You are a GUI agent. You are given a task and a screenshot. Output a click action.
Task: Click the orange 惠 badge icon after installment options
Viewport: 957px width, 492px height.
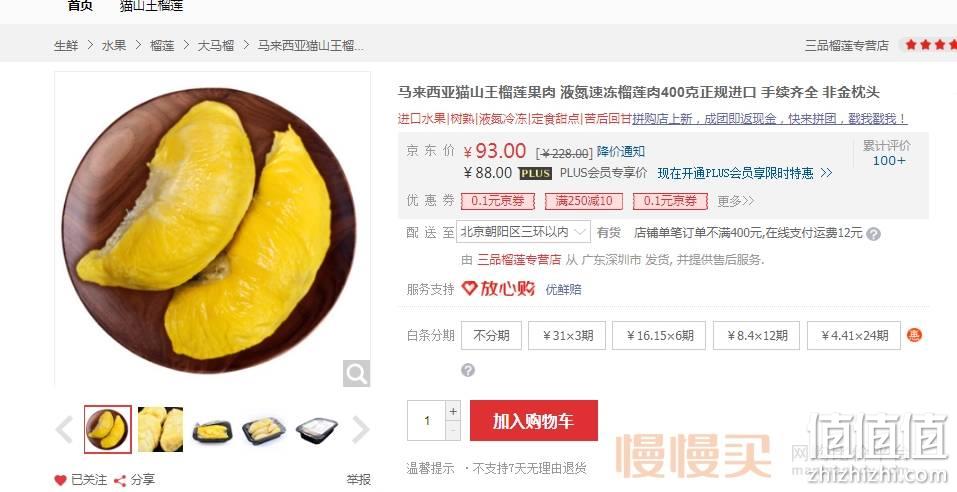[x=914, y=335]
